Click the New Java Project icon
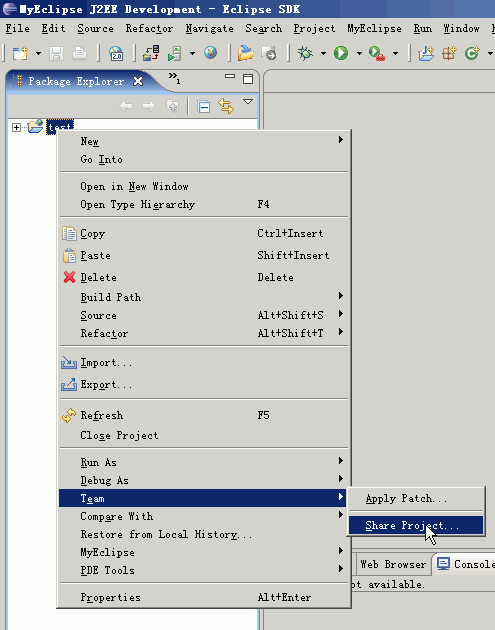The width and height of the screenshot is (495, 630). (426, 53)
